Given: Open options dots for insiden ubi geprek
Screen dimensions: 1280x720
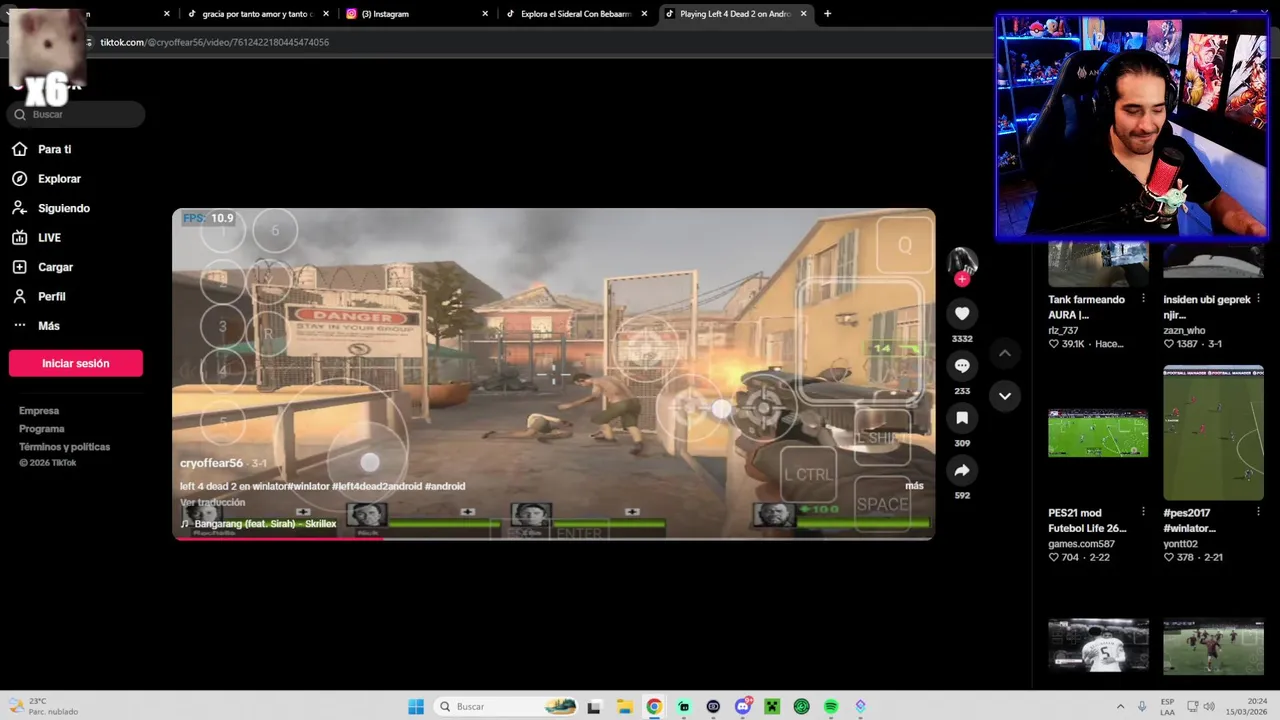Looking at the screenshot, I should (1258, 299).
